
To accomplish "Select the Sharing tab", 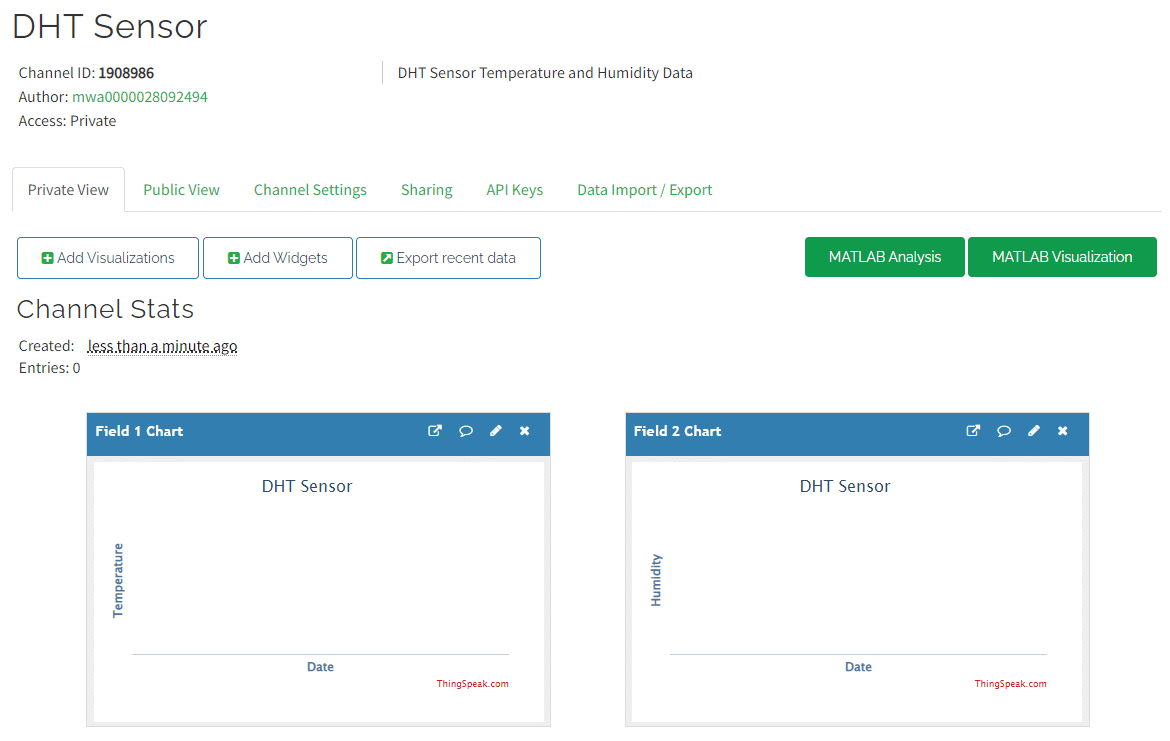I will point(426,189).
